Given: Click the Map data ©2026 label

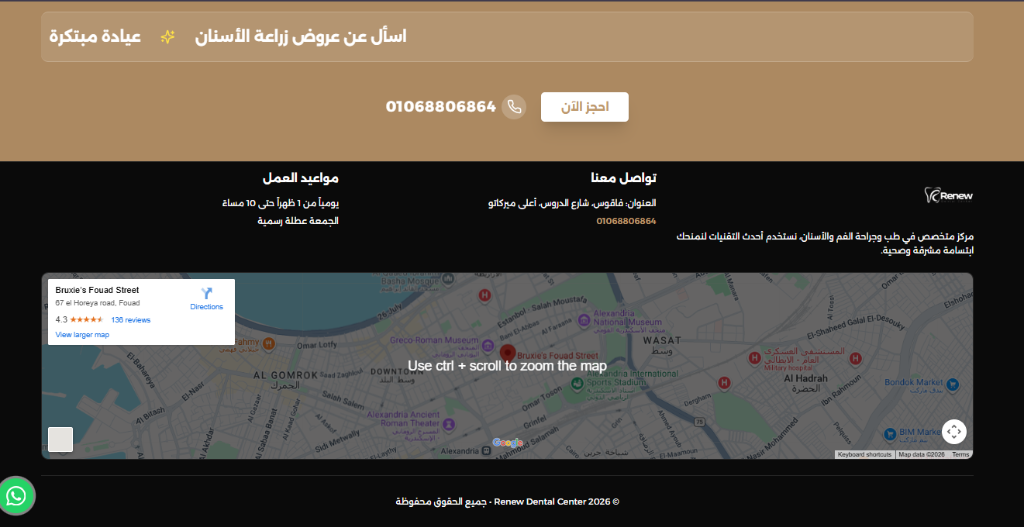Looking at the screenshot, I should (x=921, y=455).
